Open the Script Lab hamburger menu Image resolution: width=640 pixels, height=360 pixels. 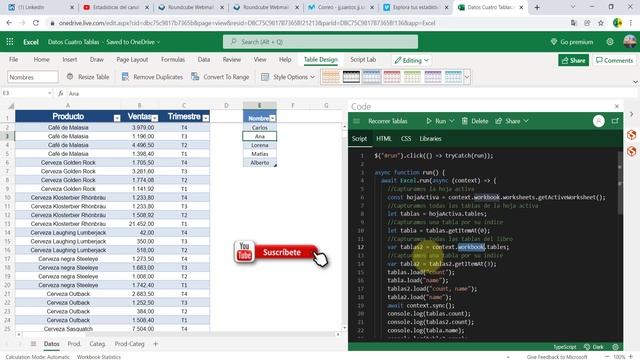[356, 121]
